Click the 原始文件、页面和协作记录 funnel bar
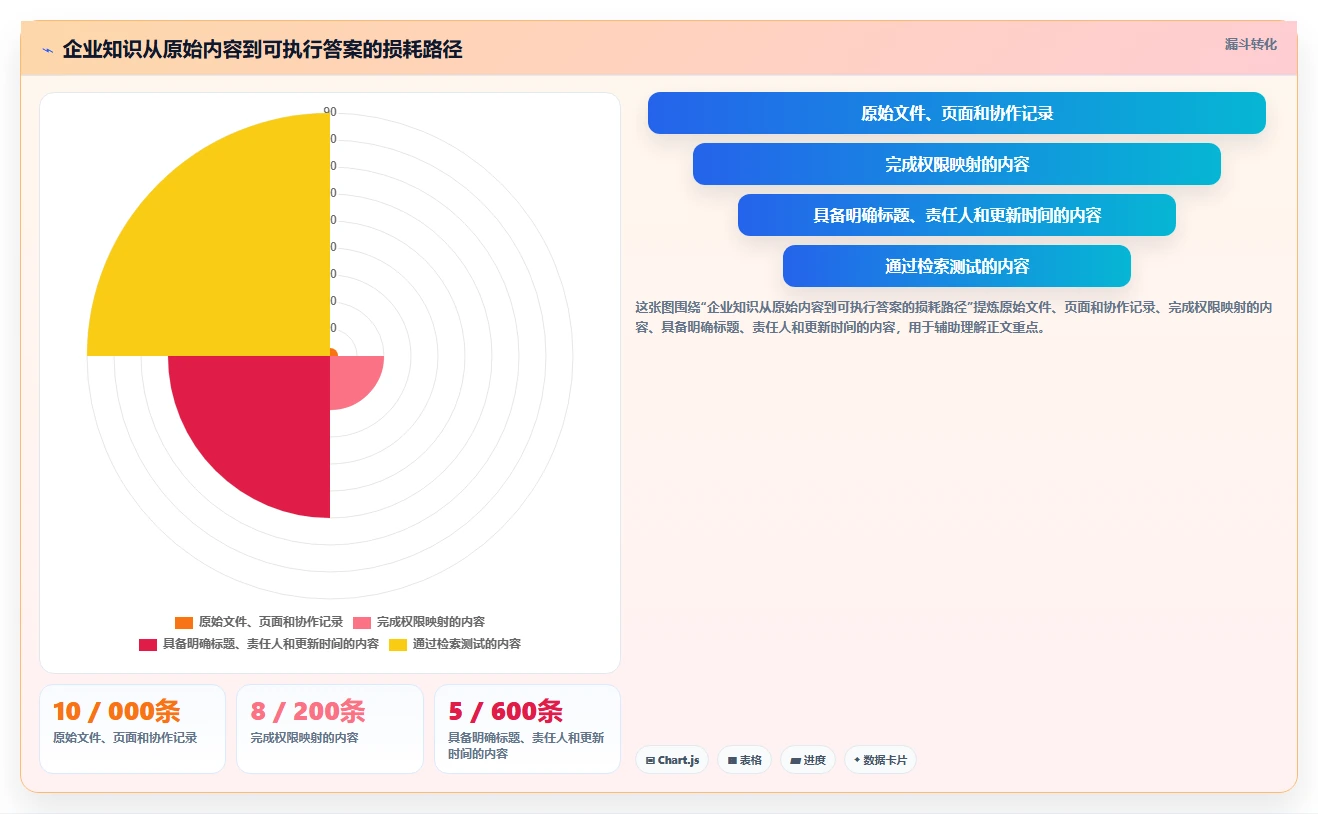This screenshot has height=814, width=1318. (956, 113)
